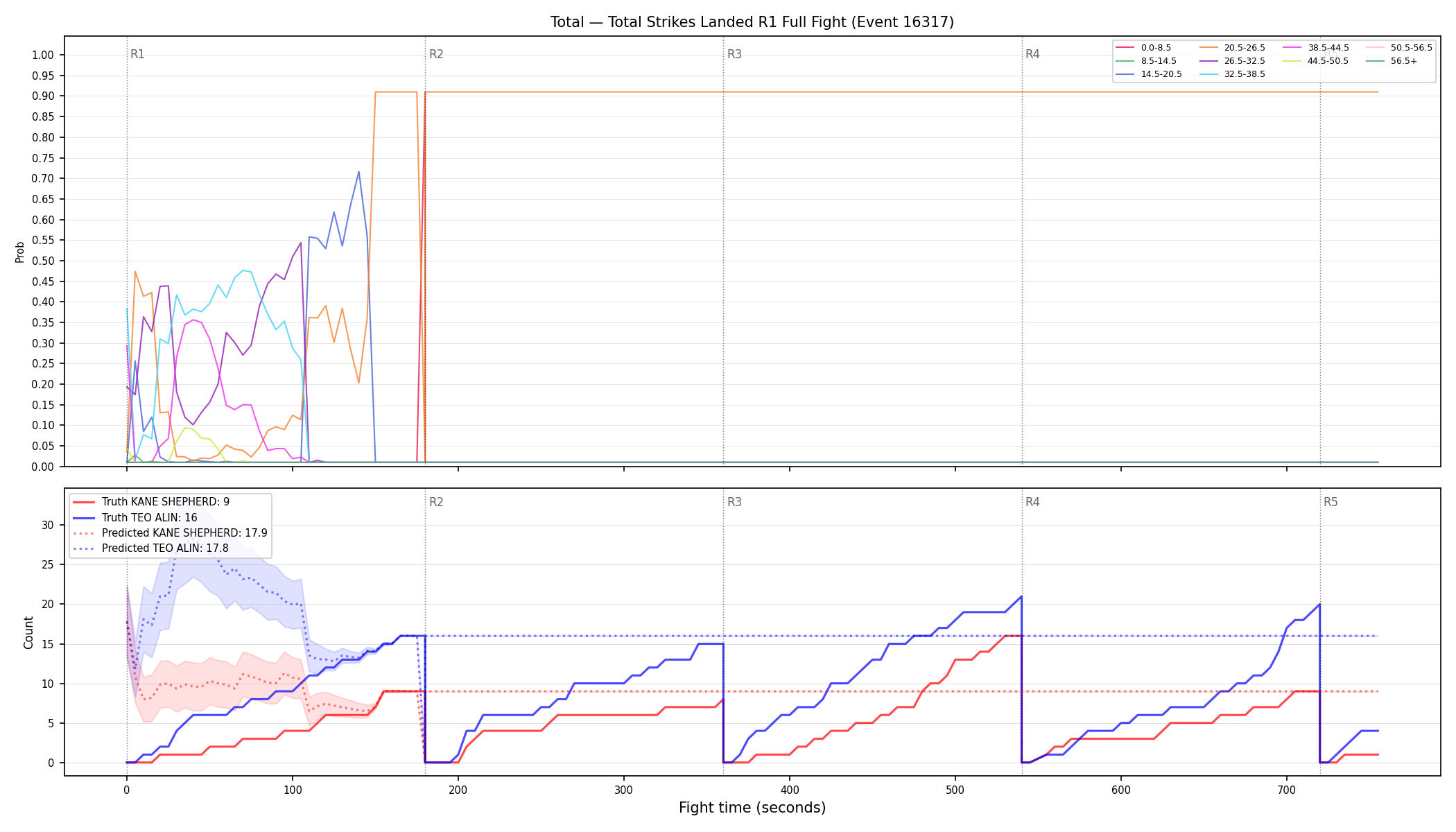The width and height of the screenshot is (1456, 832).
Task: Click the orange line sample for 20.5-26.5
Action: (1208, 48)
